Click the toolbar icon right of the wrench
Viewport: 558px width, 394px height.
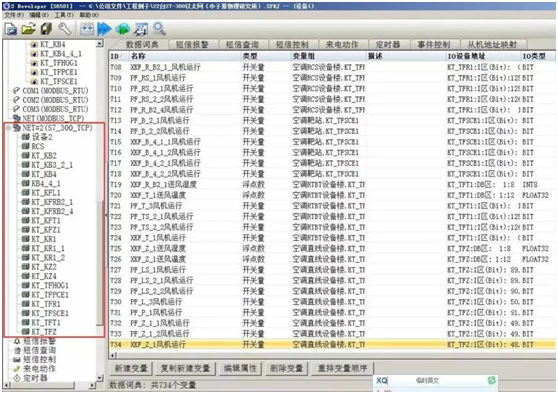point(86,29)
